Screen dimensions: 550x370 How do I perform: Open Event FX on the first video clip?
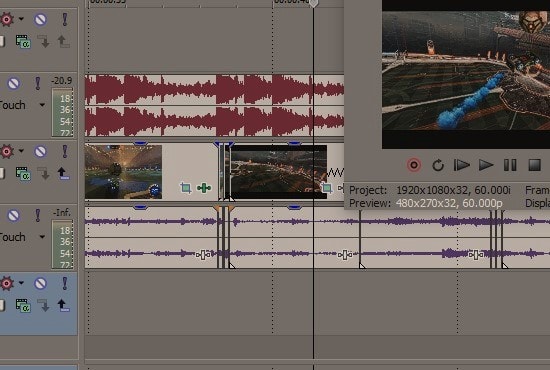coord(204,188)
